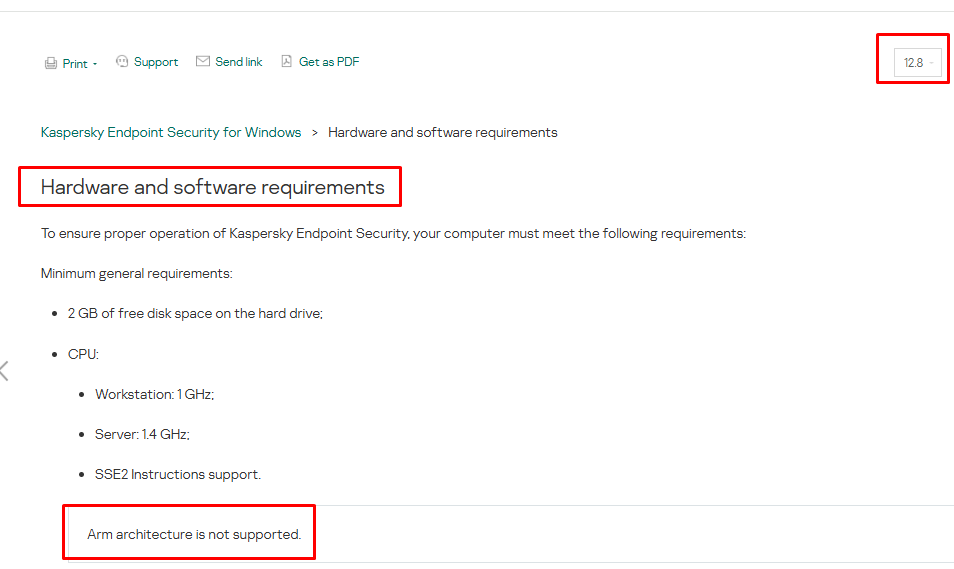This screenshot has height=569, width=954.
Task: Click the Send link text
Action: [239, 62]
